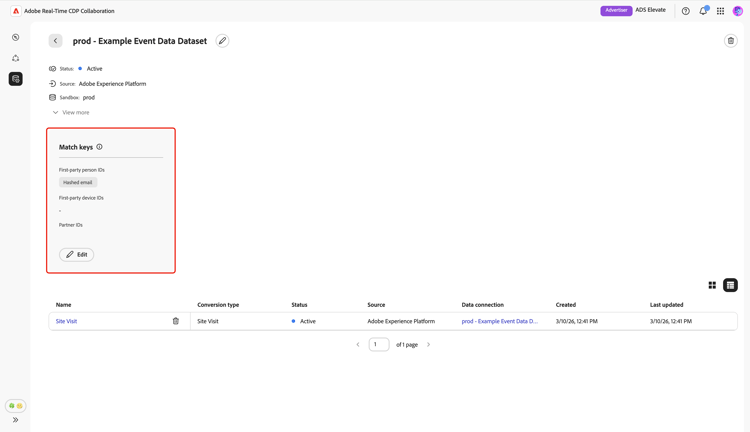Viewport: 750px width, 432px height.
Task: Go back with the left chevron button
Action: click(x=55, y=41)
